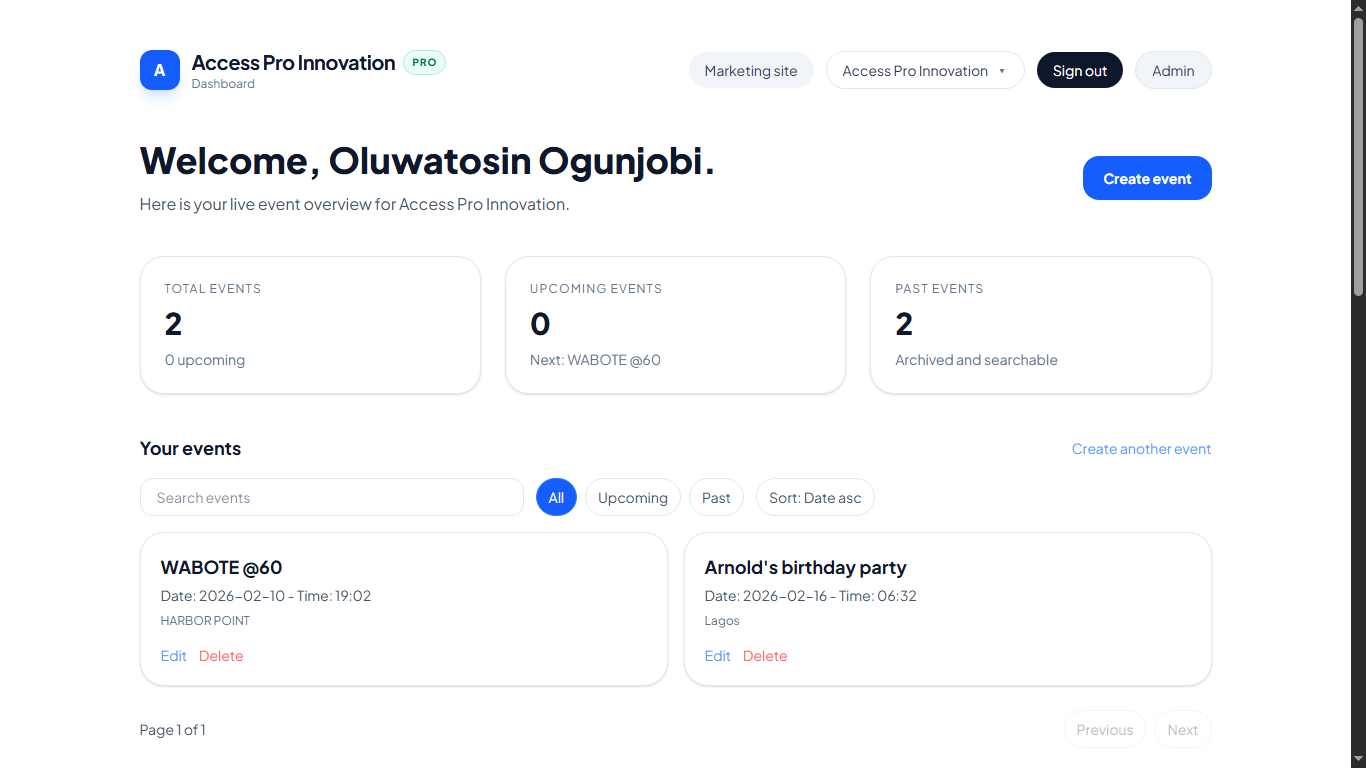The height and width of the screenshot is (768, 1366).
Task: Delete Arnold's birthday party event
Action: [x=765, y=656]
